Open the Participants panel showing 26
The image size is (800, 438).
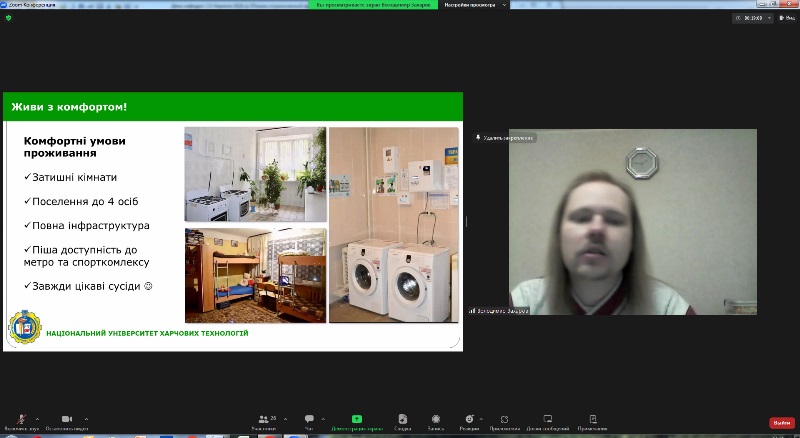click(264, 422)
